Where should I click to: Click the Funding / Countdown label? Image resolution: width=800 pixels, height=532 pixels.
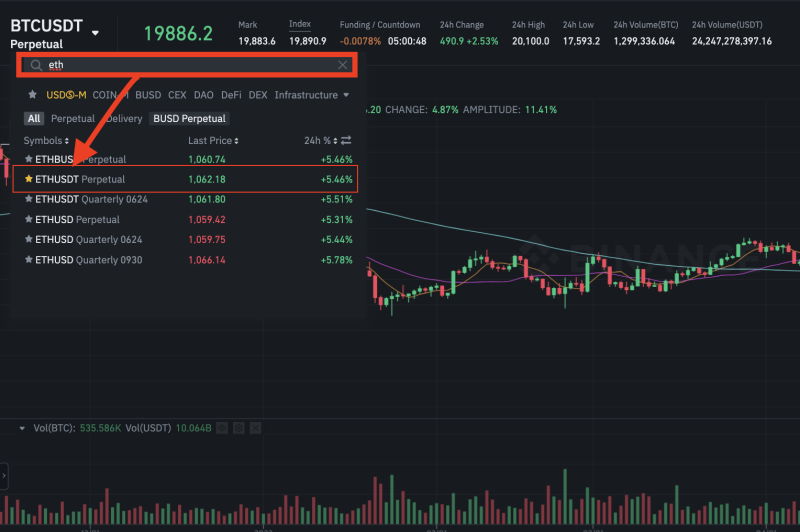380,24
